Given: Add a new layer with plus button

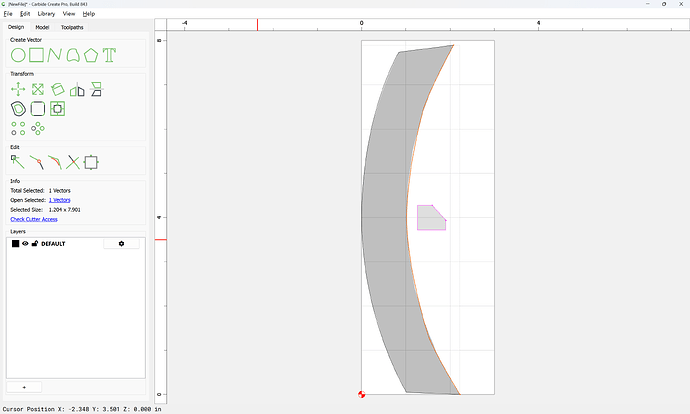Looking at the screenshot, I should pyautogui.click(x=24, y=387).
